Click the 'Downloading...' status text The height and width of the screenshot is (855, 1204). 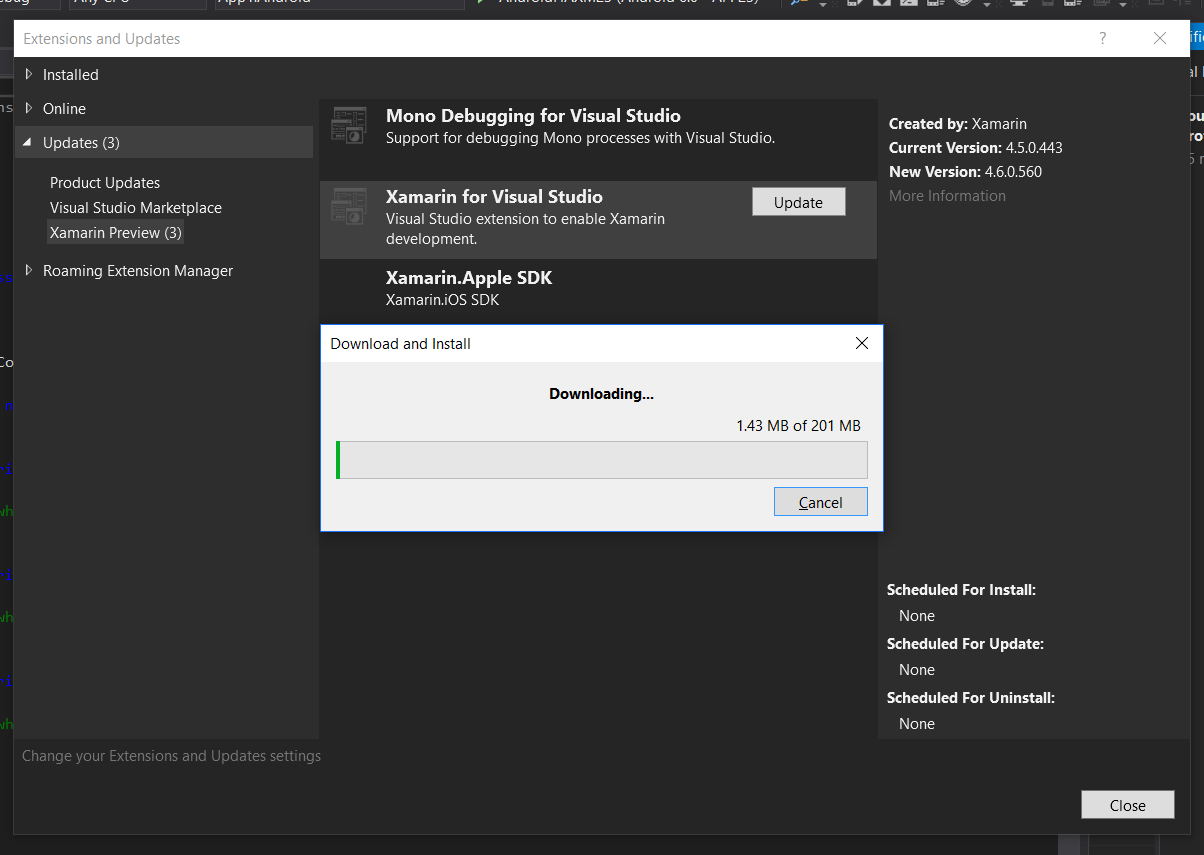point(601,394)
